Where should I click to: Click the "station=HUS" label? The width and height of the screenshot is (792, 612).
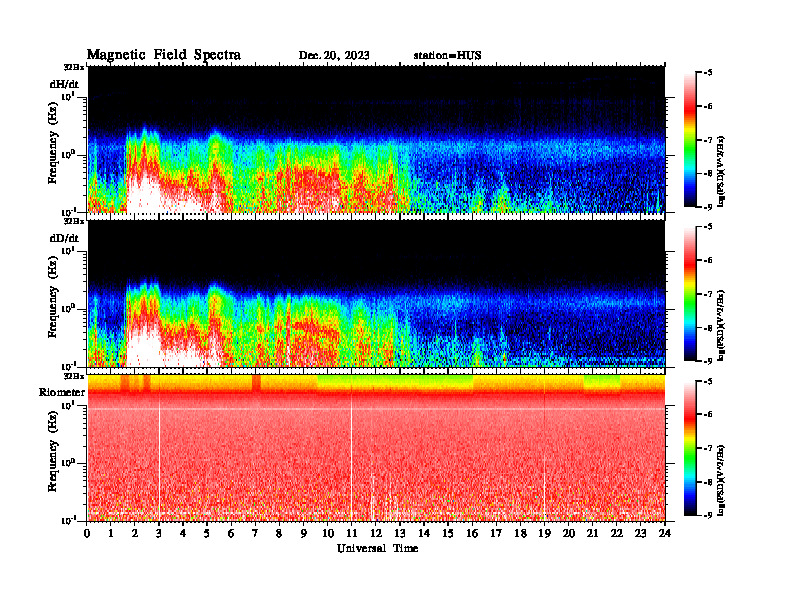pos(447,55)
